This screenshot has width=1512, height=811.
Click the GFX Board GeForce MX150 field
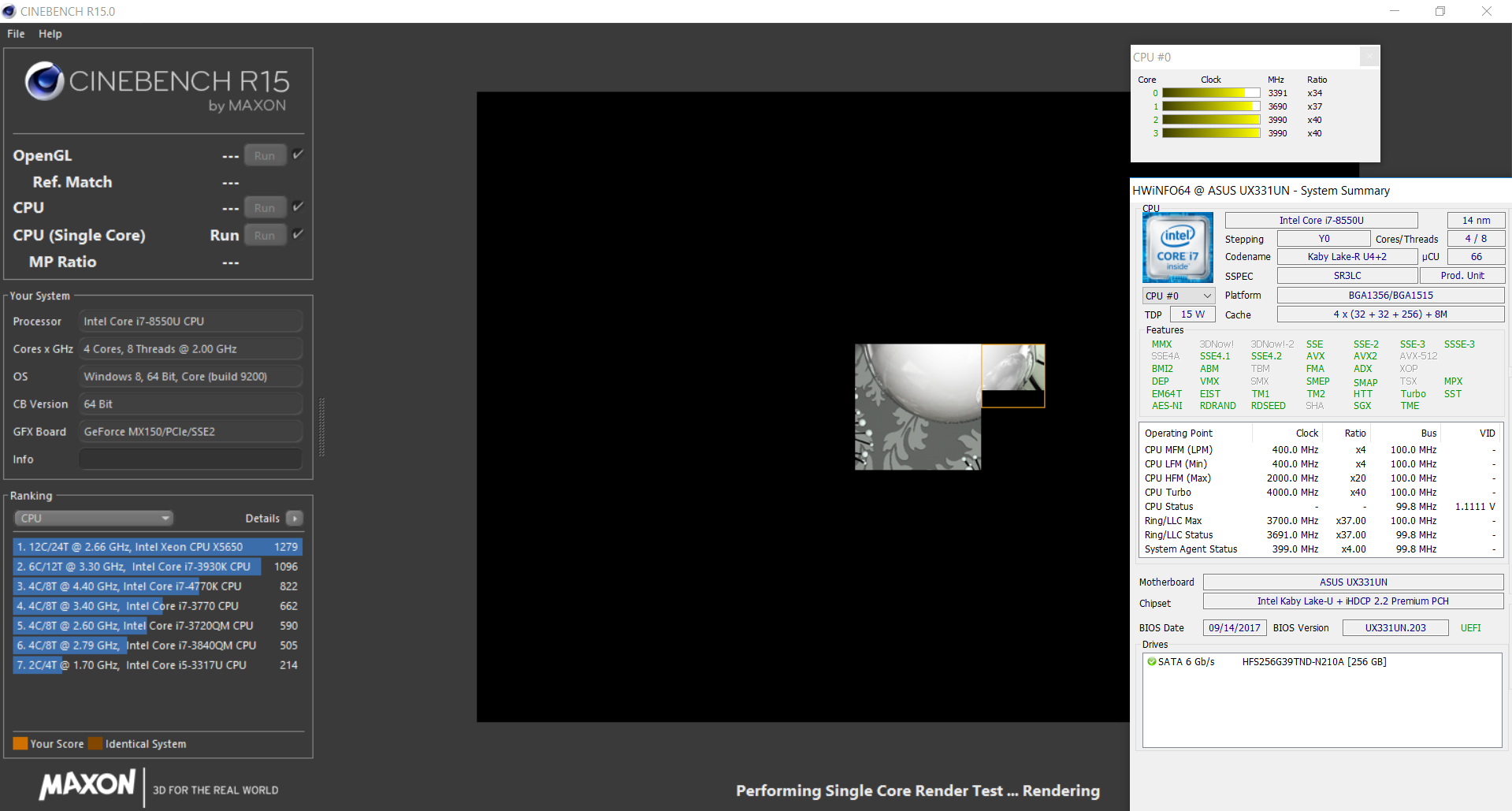[191, 431]
